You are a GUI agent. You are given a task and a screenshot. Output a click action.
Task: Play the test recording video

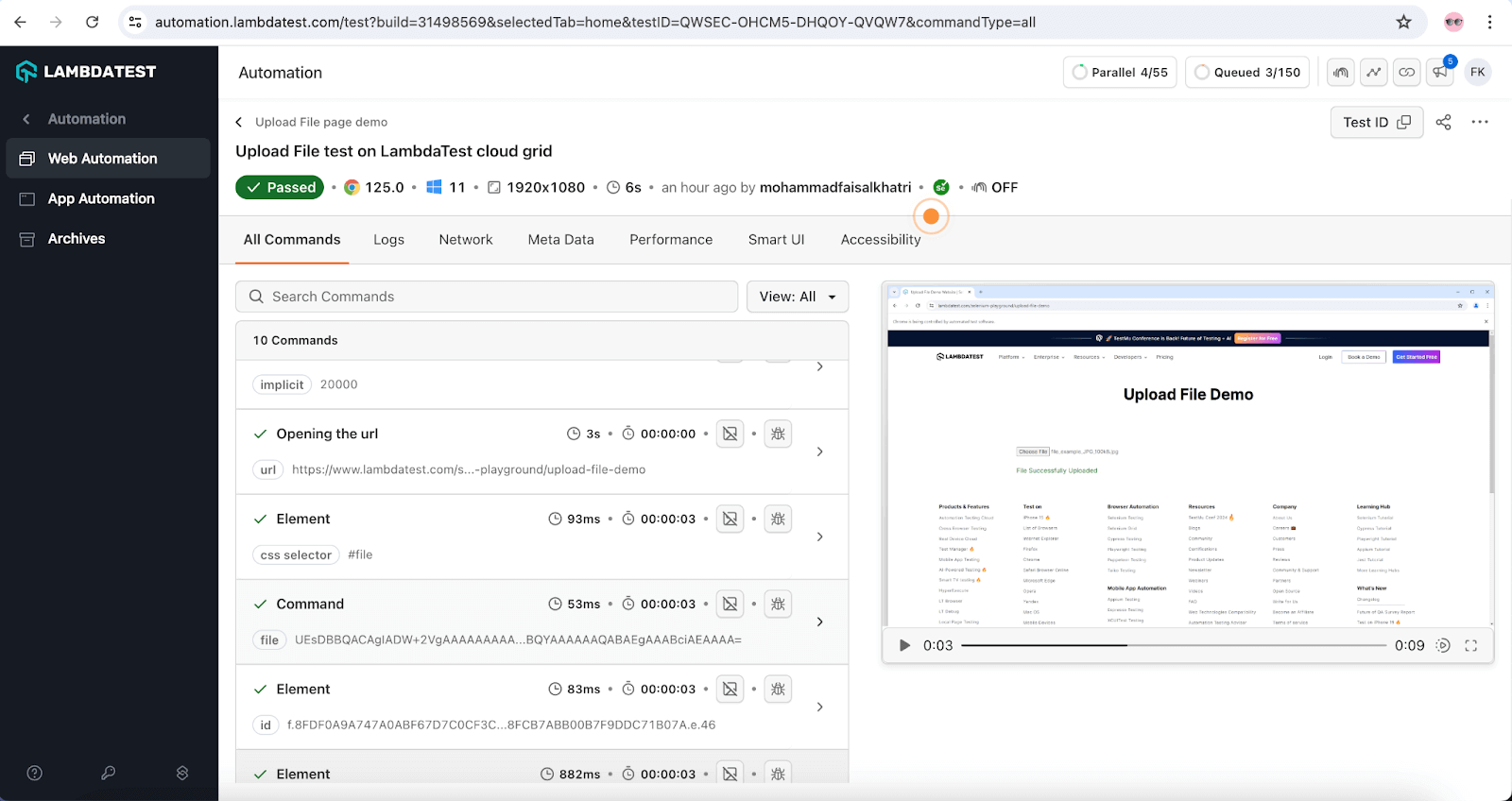pos(904,645)
